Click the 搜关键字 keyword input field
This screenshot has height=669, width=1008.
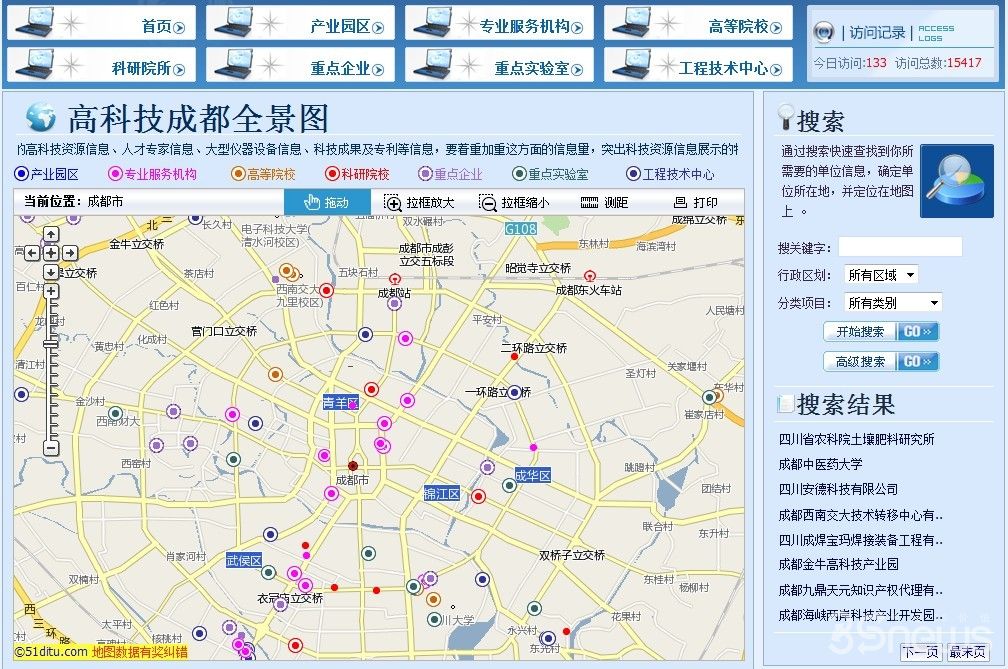coord(899,247)
